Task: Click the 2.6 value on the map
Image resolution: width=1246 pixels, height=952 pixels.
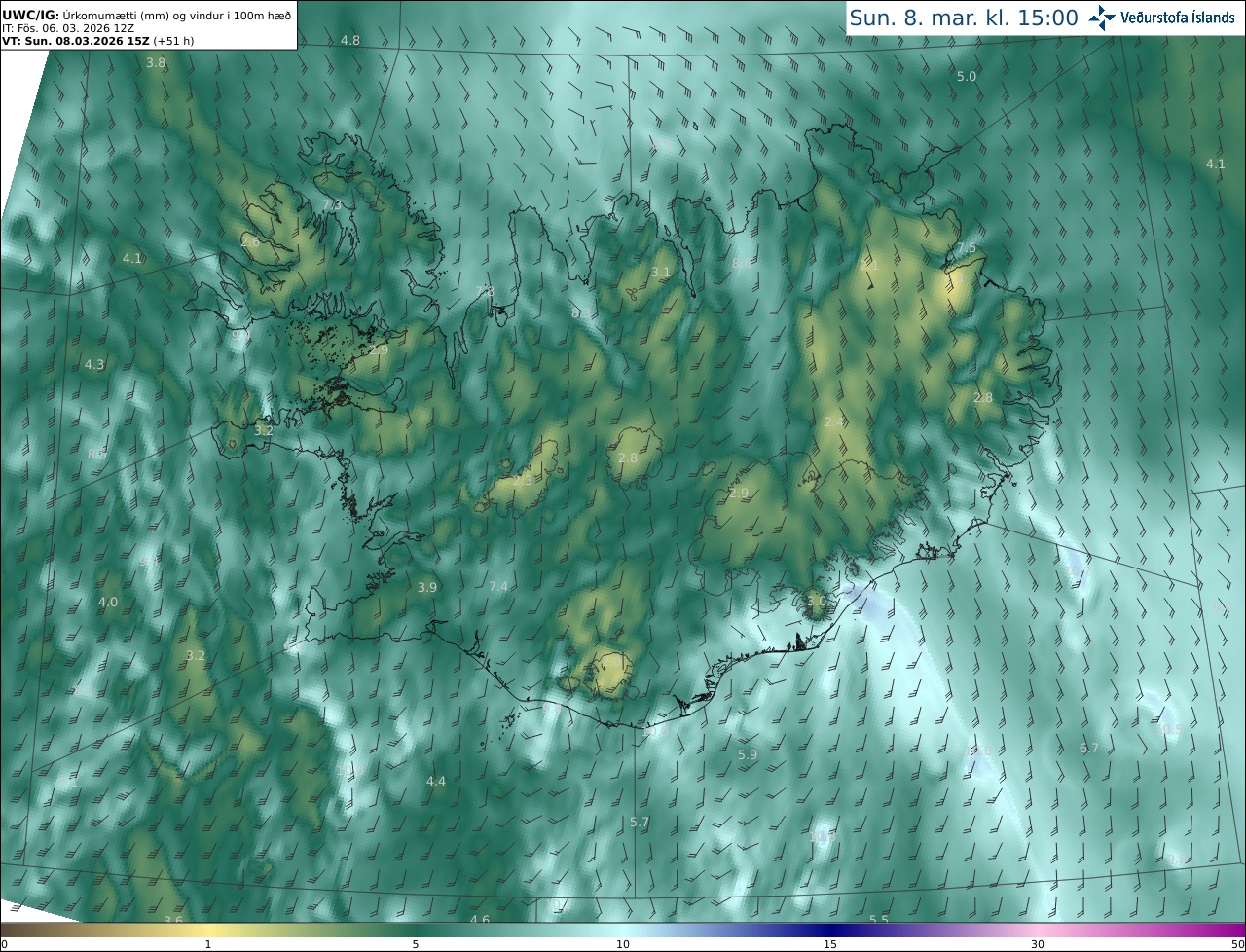Action: [250, 241]
